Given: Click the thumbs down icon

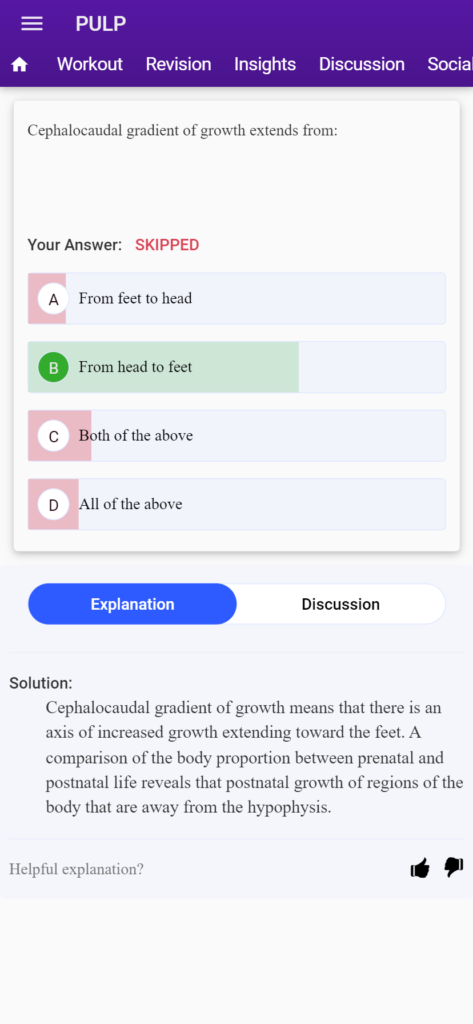Looking at the screenshot, I should point(453,867).
